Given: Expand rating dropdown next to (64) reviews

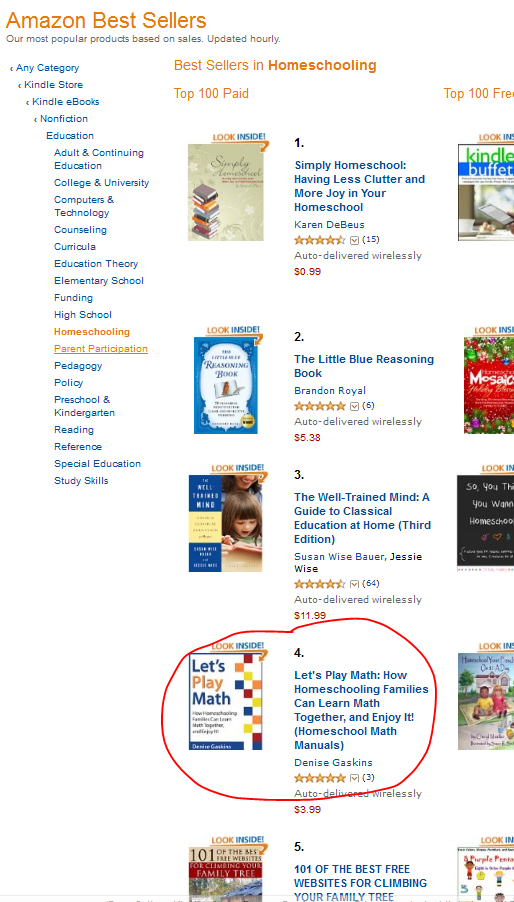Looking at the screenshot, I should (354, 584).
